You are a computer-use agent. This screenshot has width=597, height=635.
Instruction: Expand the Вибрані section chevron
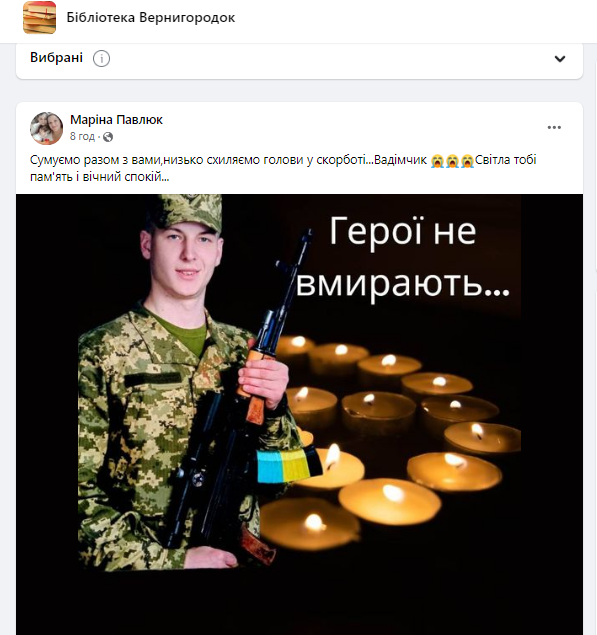(x=560, y=59)
